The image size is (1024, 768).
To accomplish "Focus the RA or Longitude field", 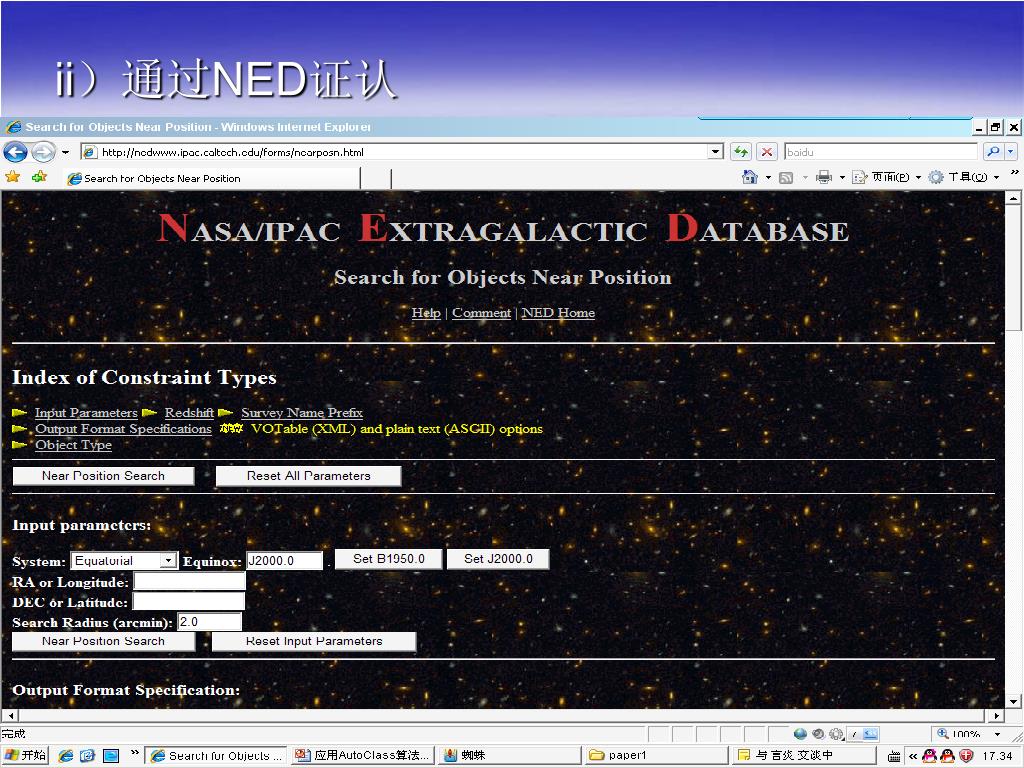I will [189, 581].
